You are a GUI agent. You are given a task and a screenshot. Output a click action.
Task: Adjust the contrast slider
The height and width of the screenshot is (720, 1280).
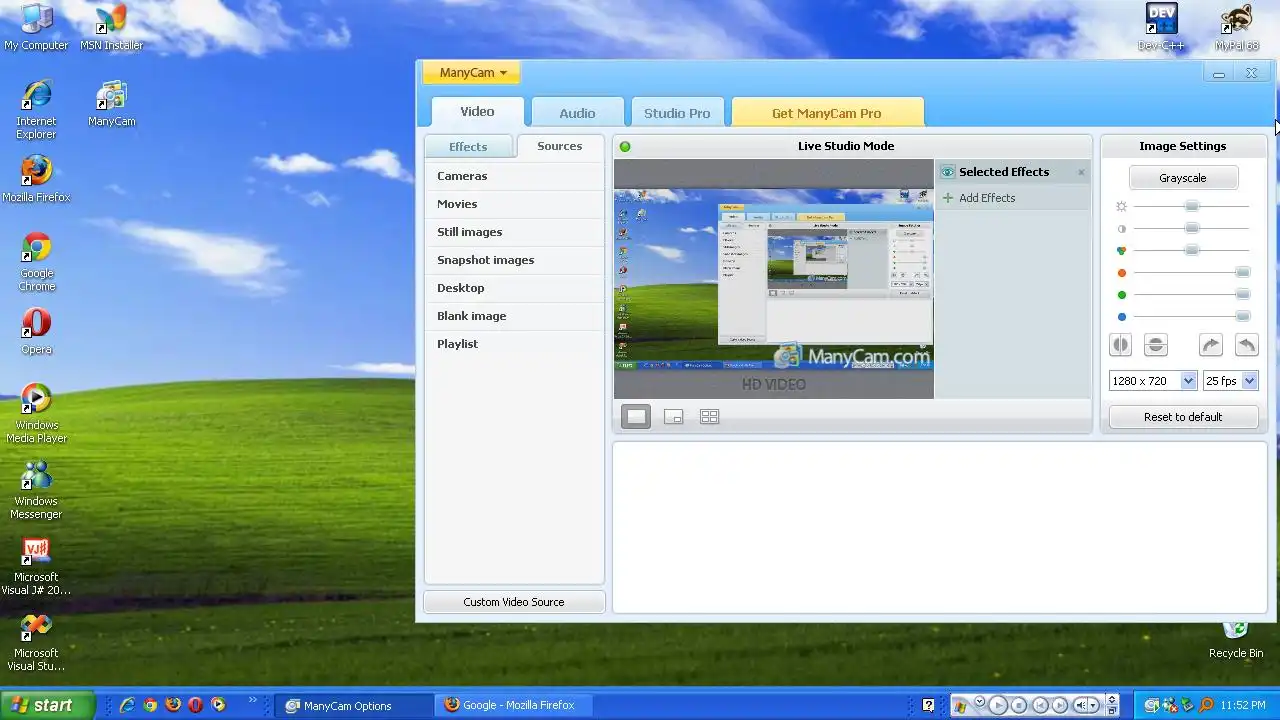point(1191,228)
